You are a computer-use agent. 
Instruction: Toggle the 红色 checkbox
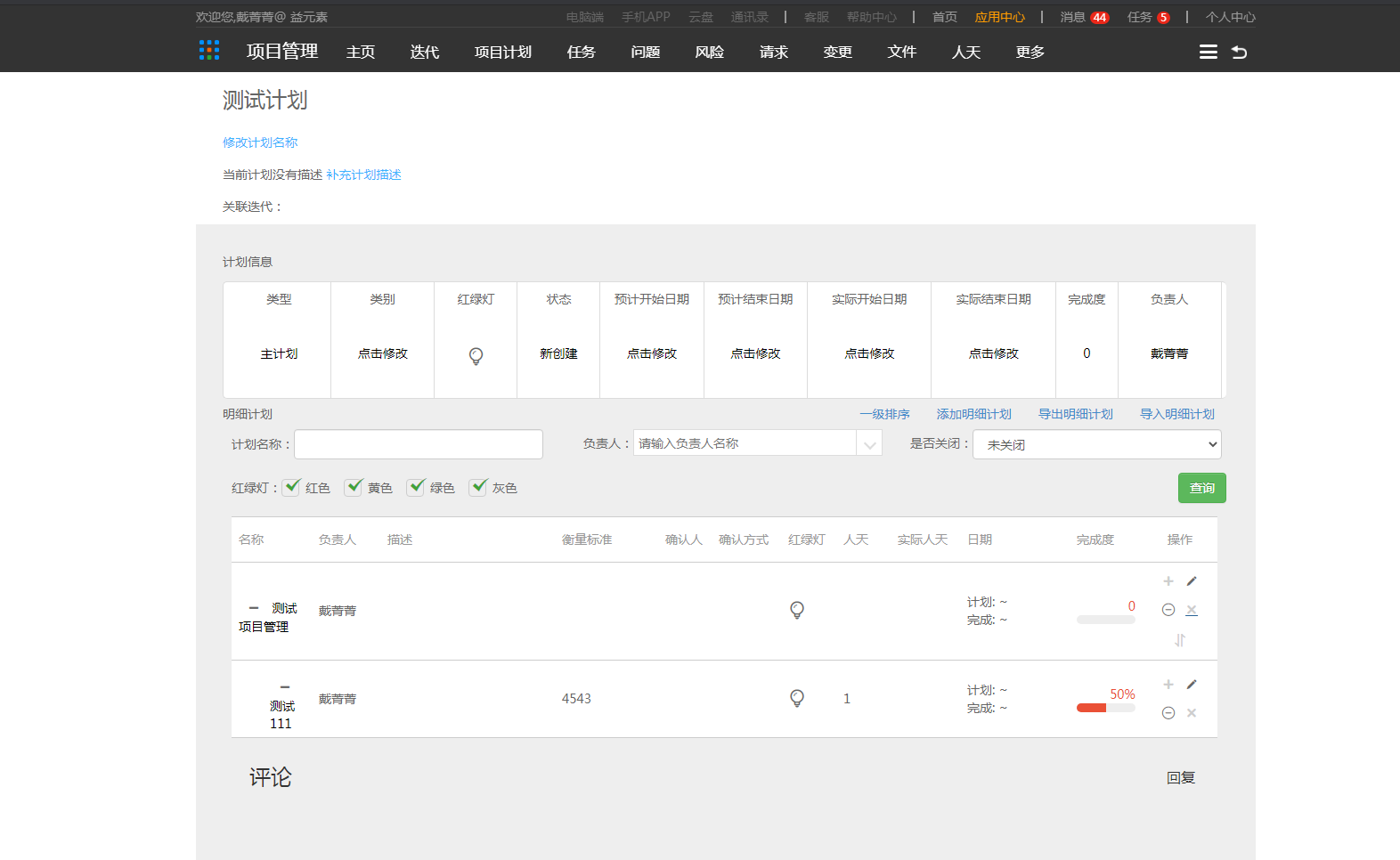tap(291, 487)
